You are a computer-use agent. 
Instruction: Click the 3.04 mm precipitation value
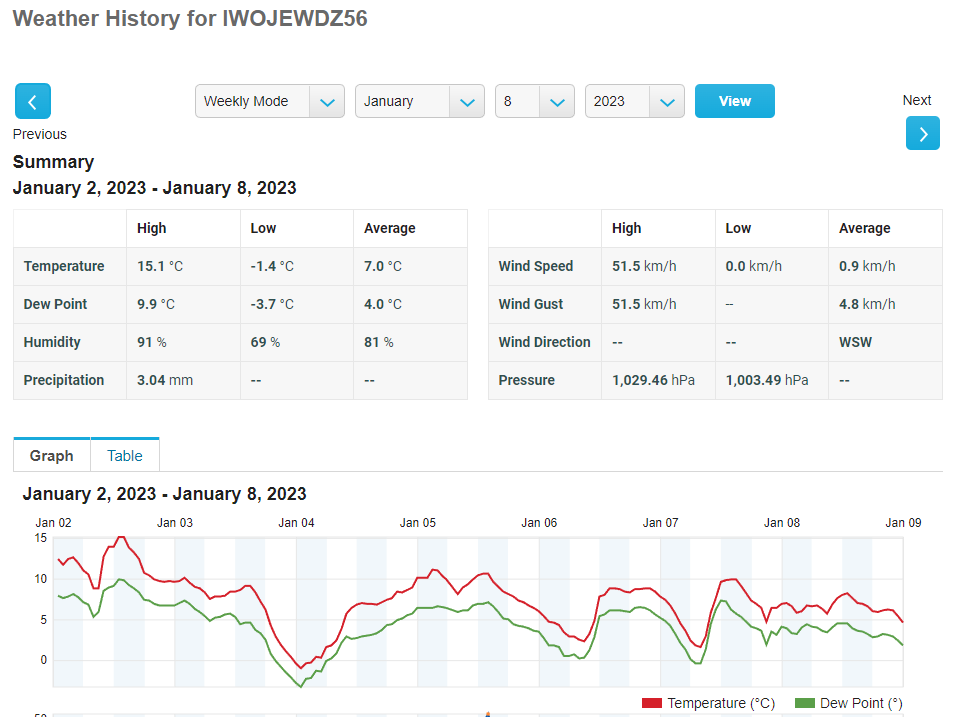pyautogui.click(x=165, y=380)
